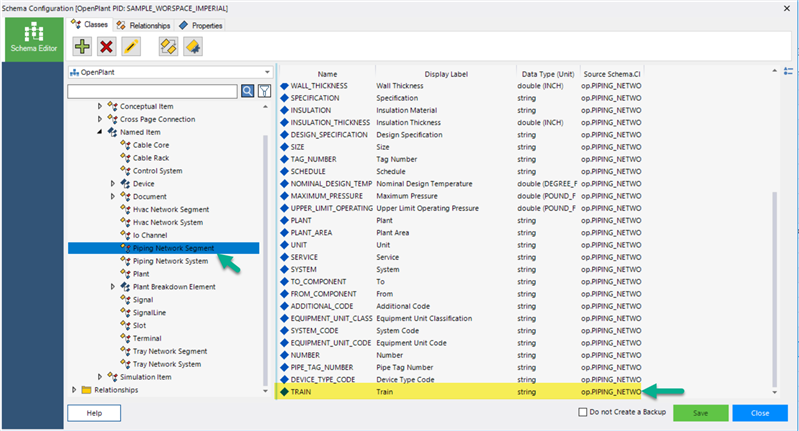The width and height of the screenshot is (799, 431).
Task: Click the diamond icon of SERVICE row
Action: [x=284, y=257]
